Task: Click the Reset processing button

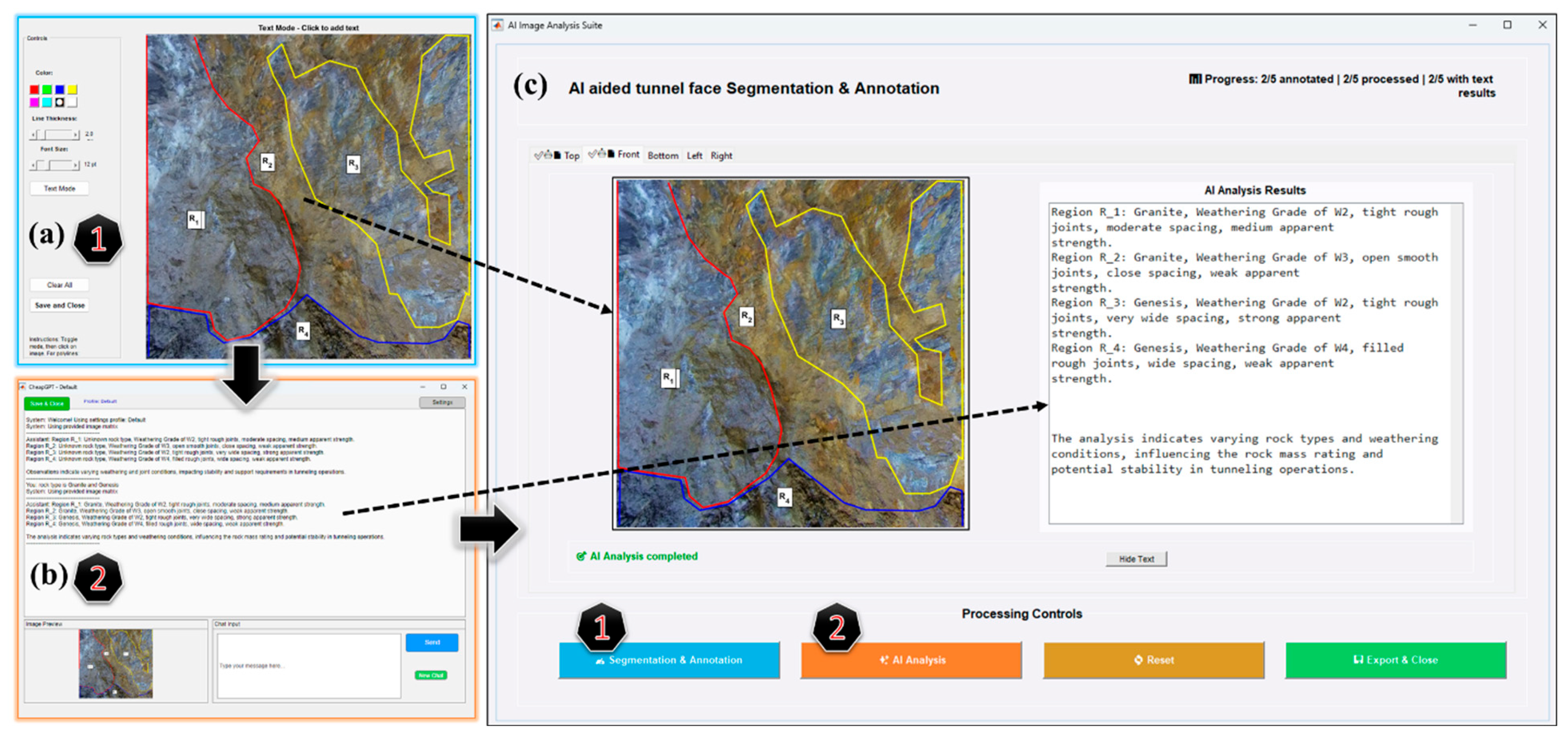Action: (x=1153, y=660)
